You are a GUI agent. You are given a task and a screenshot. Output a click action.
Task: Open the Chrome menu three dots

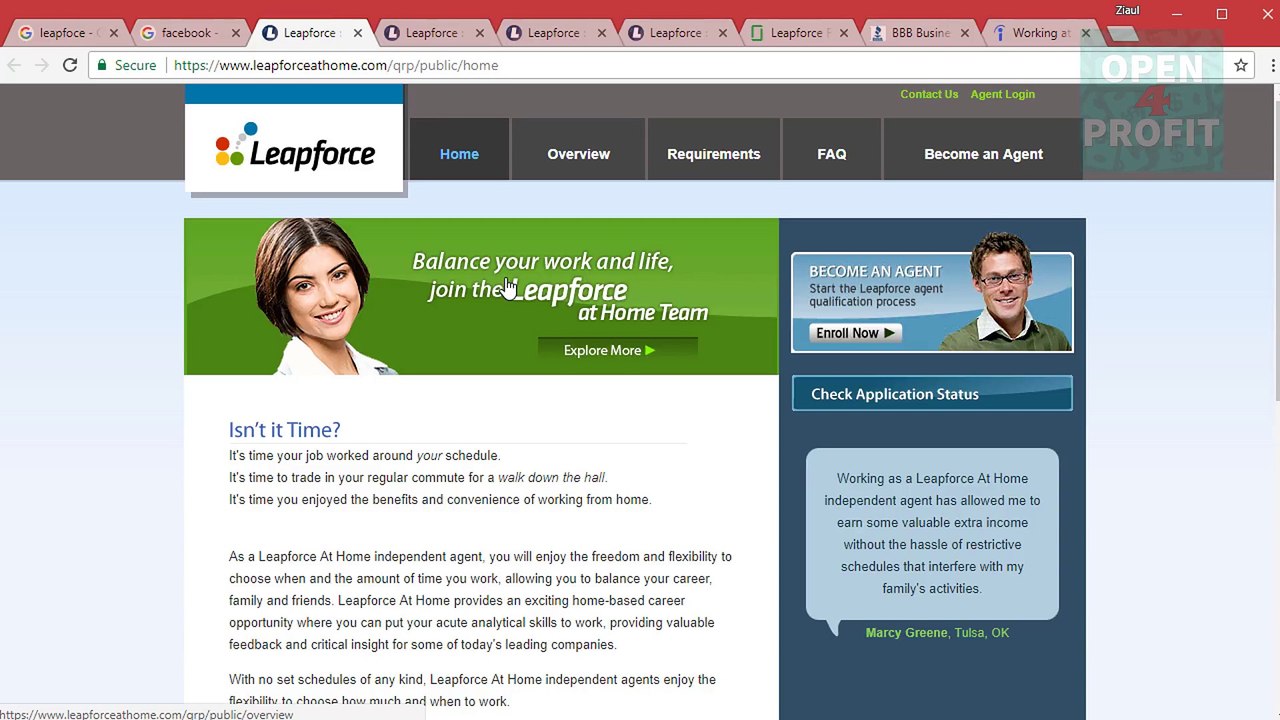click(1273, 65)
